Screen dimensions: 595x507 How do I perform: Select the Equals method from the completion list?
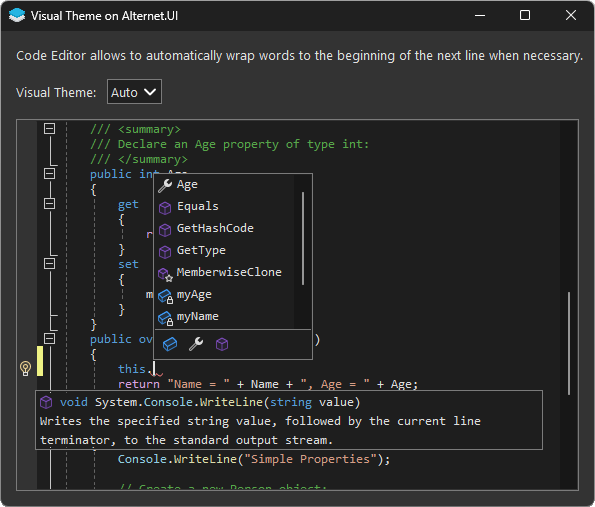pos(224,207)
